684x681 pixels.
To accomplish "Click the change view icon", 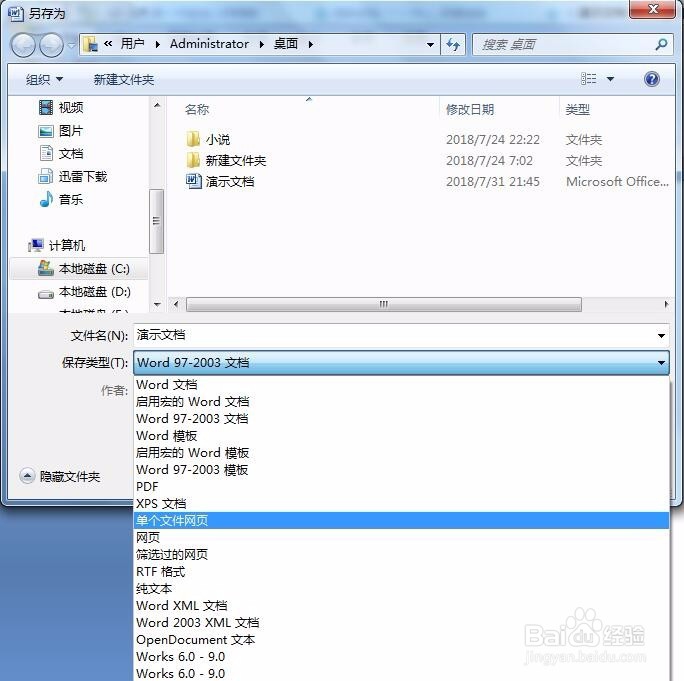I will tap(588, 79).
